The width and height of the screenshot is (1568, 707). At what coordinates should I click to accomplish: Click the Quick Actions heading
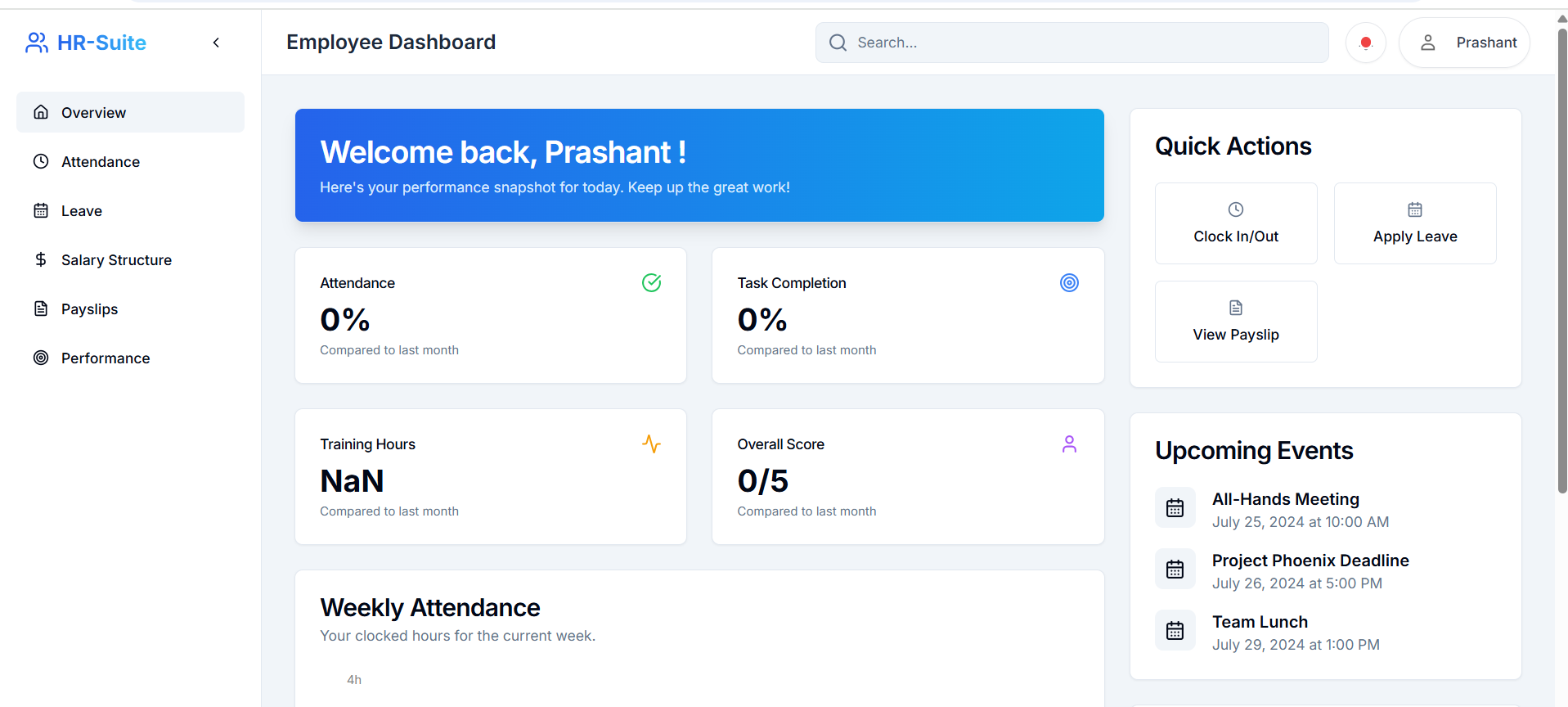coord(1233,146)
